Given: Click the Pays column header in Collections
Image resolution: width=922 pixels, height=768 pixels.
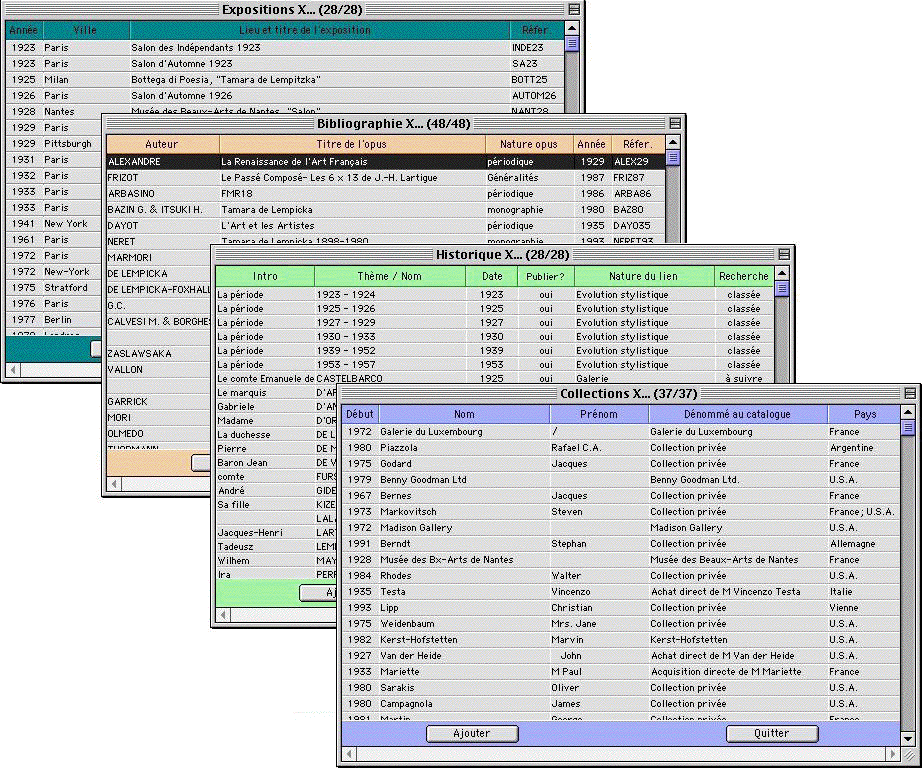Looking at the screenshot, I should [x=864, y=414].
